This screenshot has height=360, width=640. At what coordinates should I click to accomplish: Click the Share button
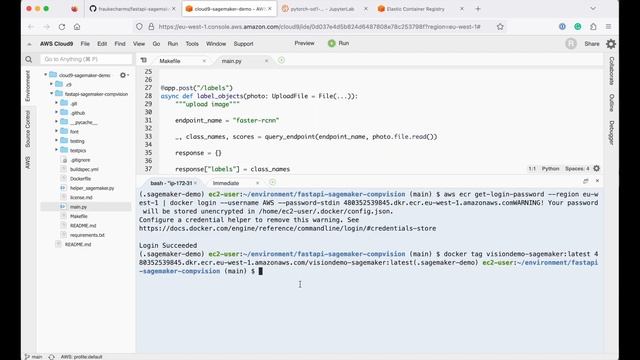(592, 44)
